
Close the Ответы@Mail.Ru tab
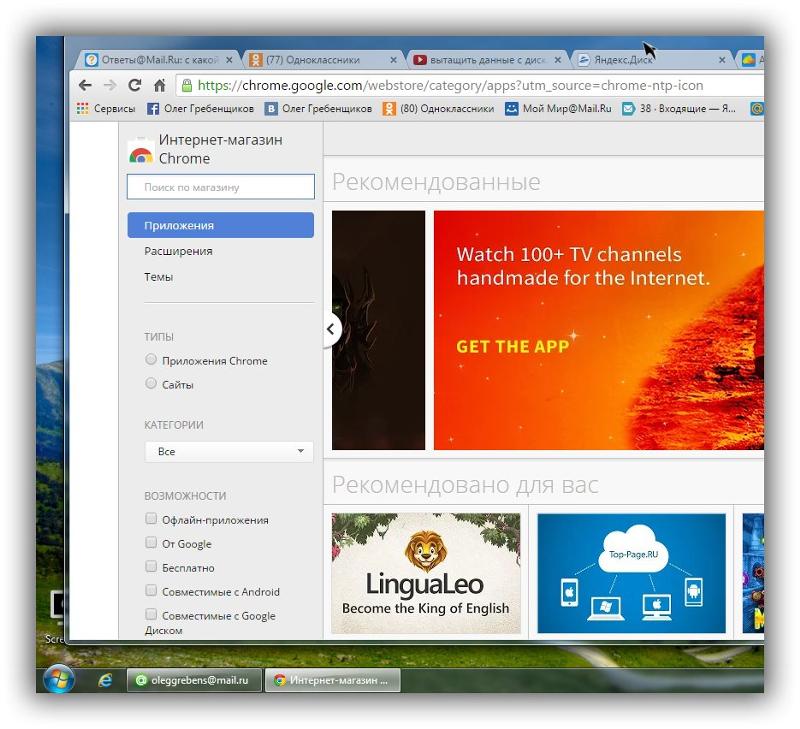pyautogui.click(x=230, y=60)
